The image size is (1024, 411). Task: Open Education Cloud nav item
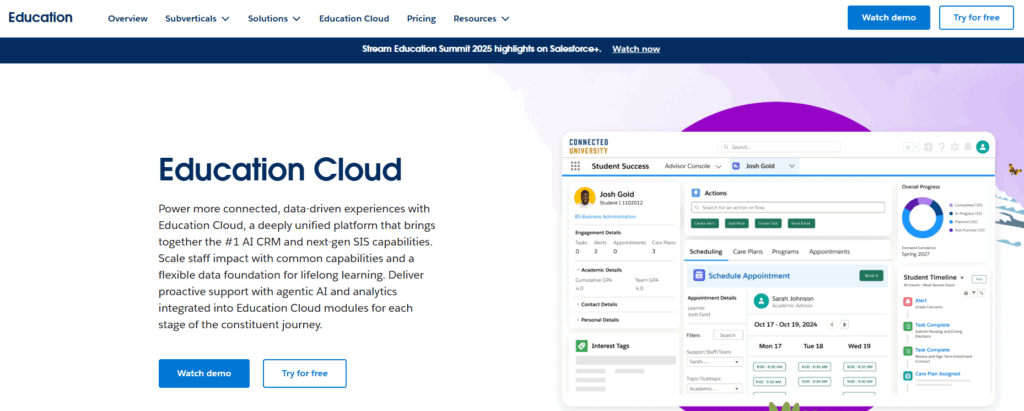pos(354,18)
